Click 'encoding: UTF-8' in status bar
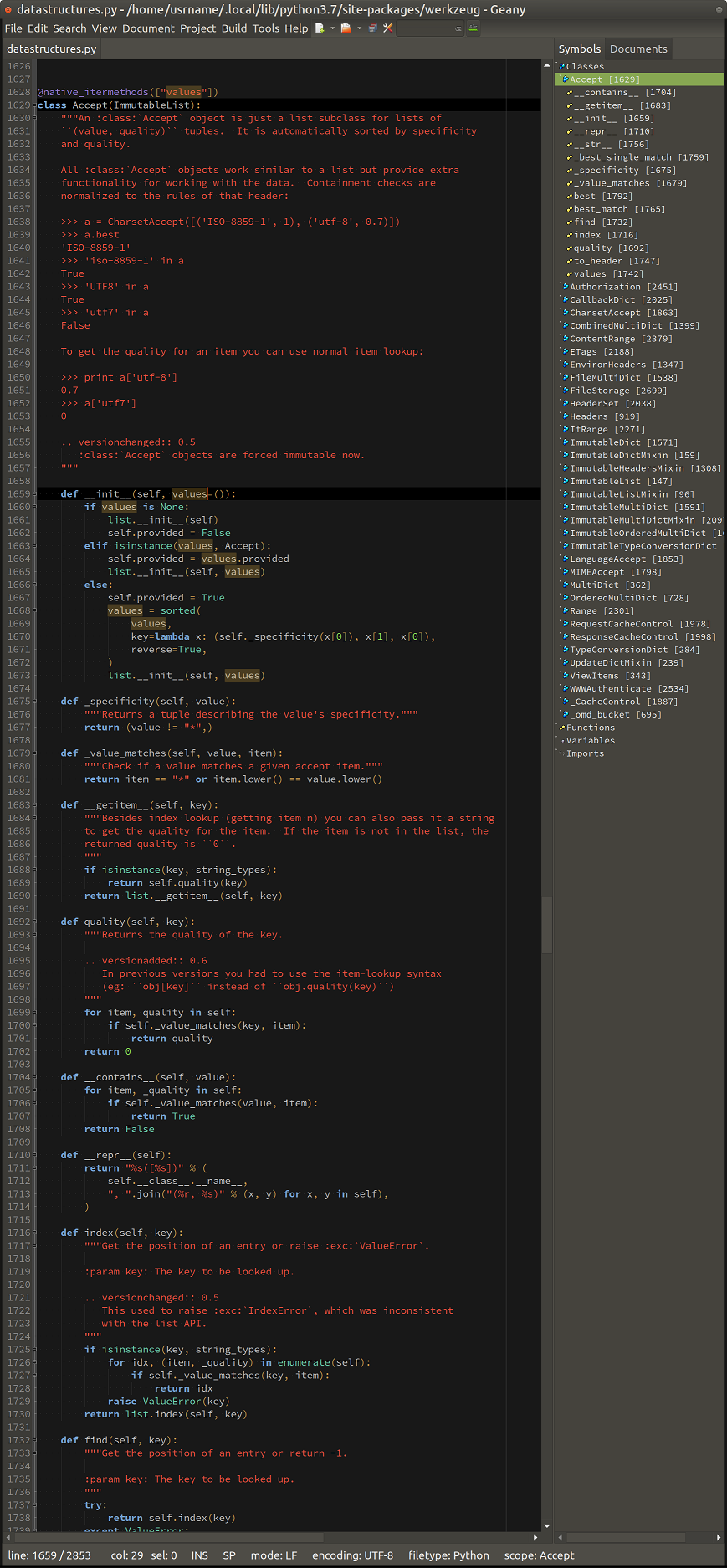Viewport: 727px width, 1568px height. point(352,1555)
